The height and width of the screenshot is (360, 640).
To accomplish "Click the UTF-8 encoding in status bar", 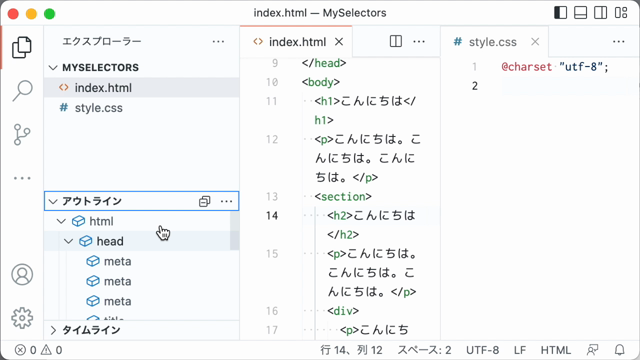I will click(482, 350).
